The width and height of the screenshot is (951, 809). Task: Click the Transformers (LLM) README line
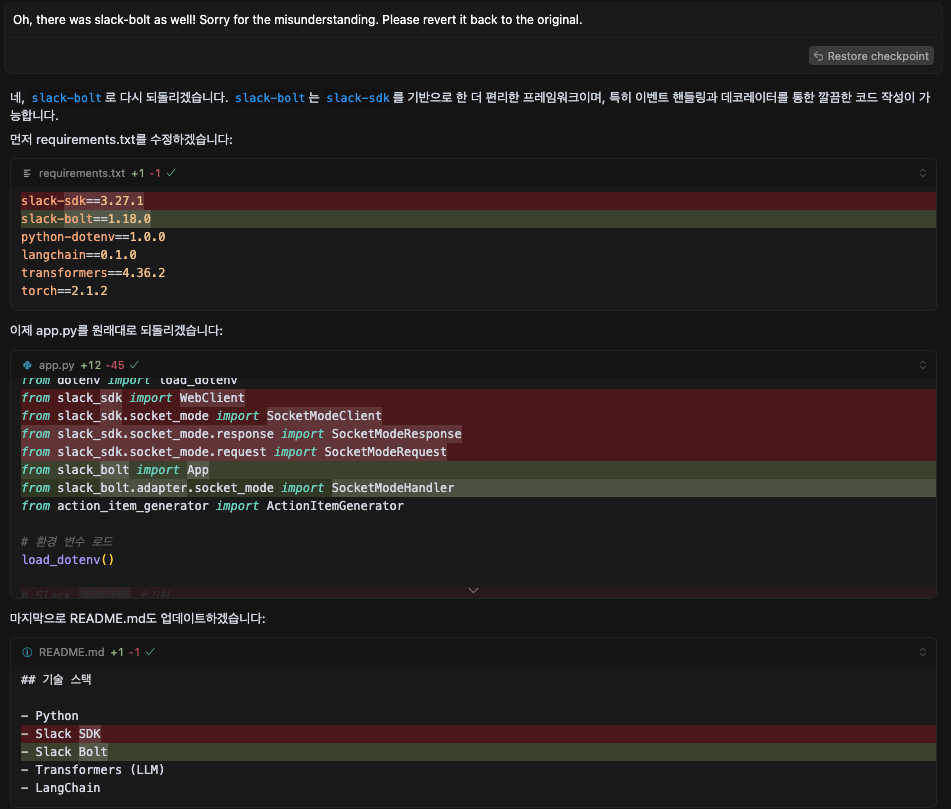(x=93, y=770)
